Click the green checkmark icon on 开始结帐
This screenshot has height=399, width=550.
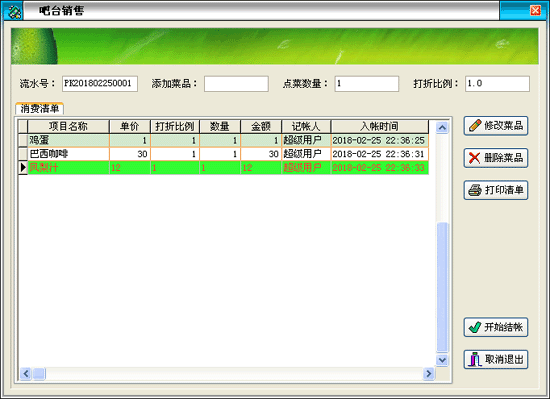(x=475, y=327)
